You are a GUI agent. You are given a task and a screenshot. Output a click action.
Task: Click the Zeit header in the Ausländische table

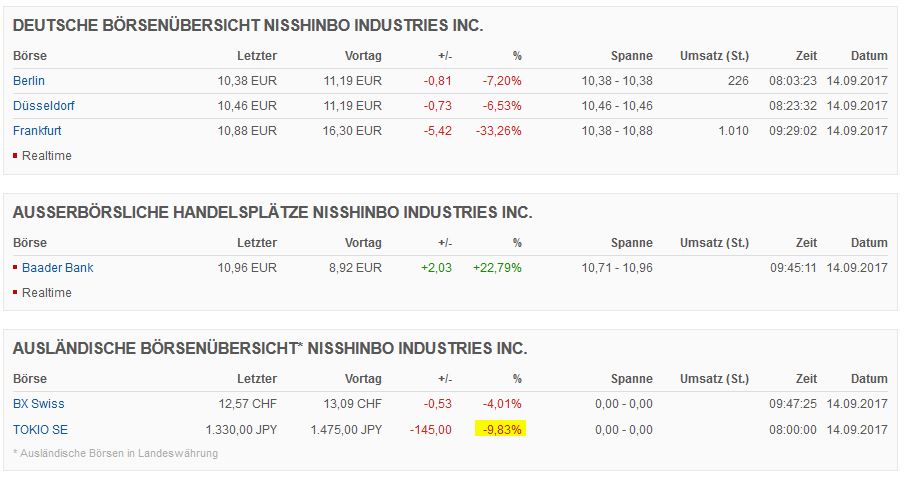click(x=805, y=380)
